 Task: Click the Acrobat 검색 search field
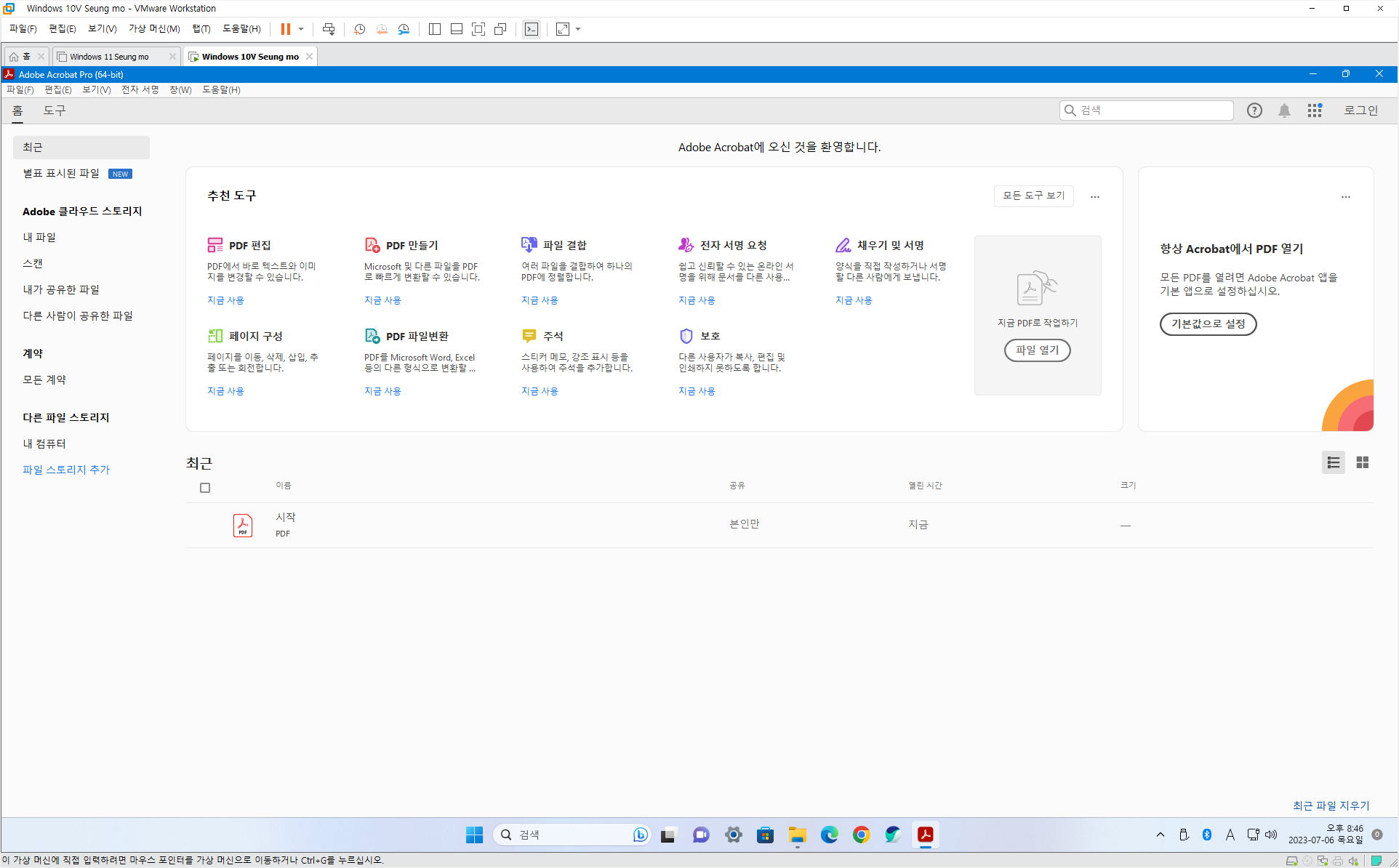point(1153,110)
